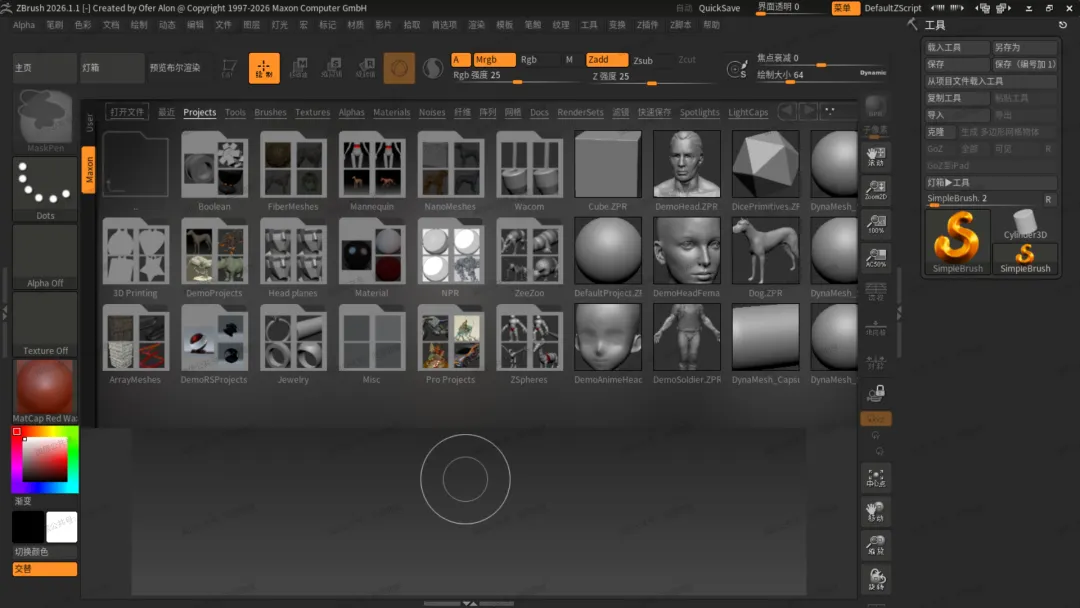
Task: Open the Alpha Off selector
Action: [x=45, y=257]
